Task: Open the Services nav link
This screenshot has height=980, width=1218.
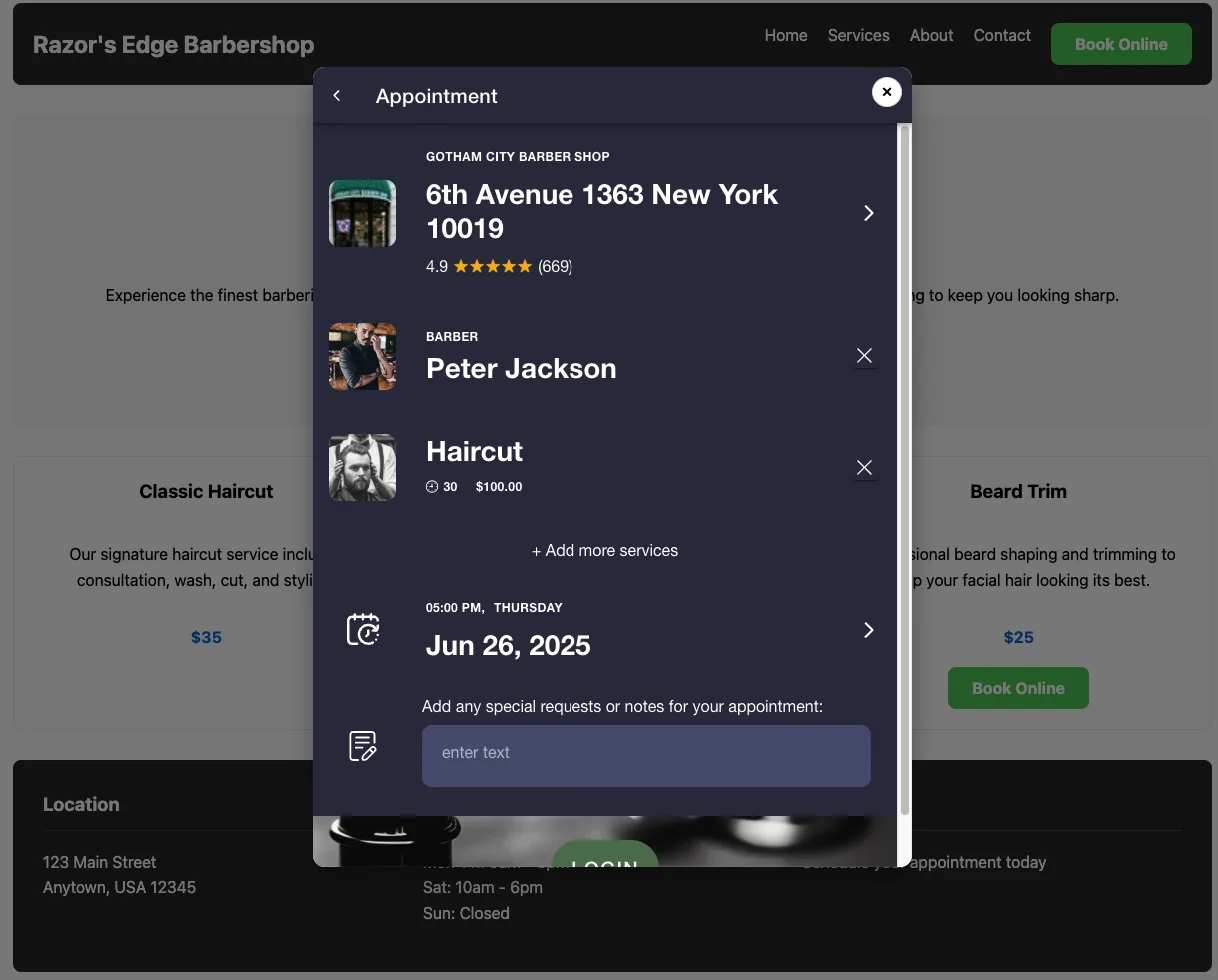Action: [x=859, y=36]
